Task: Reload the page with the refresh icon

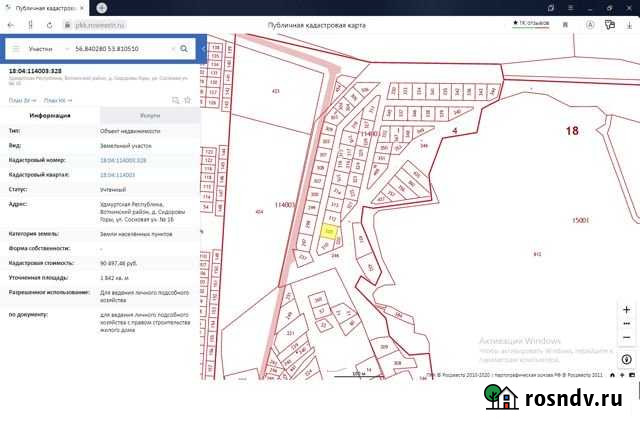Action: click(x=49, y=25)
